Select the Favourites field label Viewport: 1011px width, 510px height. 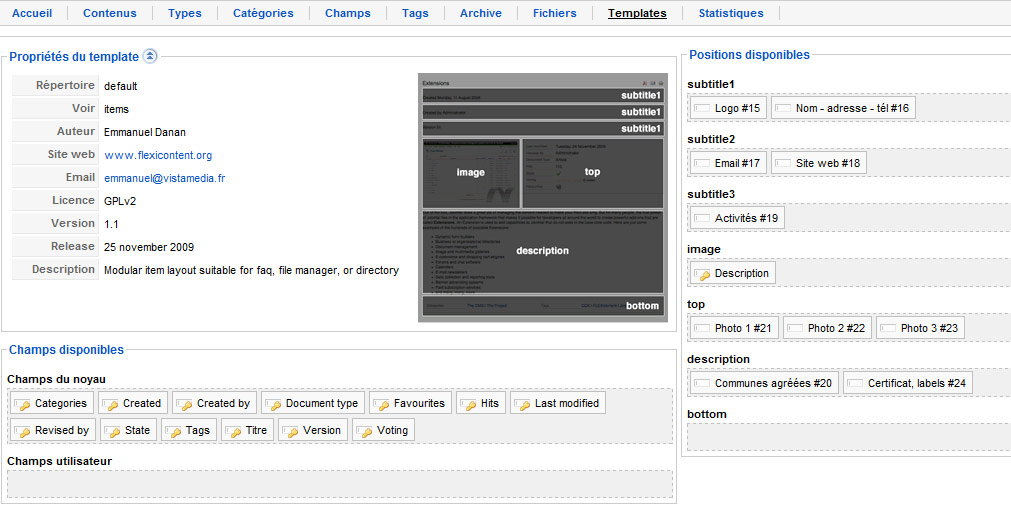pyautogui.click(x=419, y=403)
